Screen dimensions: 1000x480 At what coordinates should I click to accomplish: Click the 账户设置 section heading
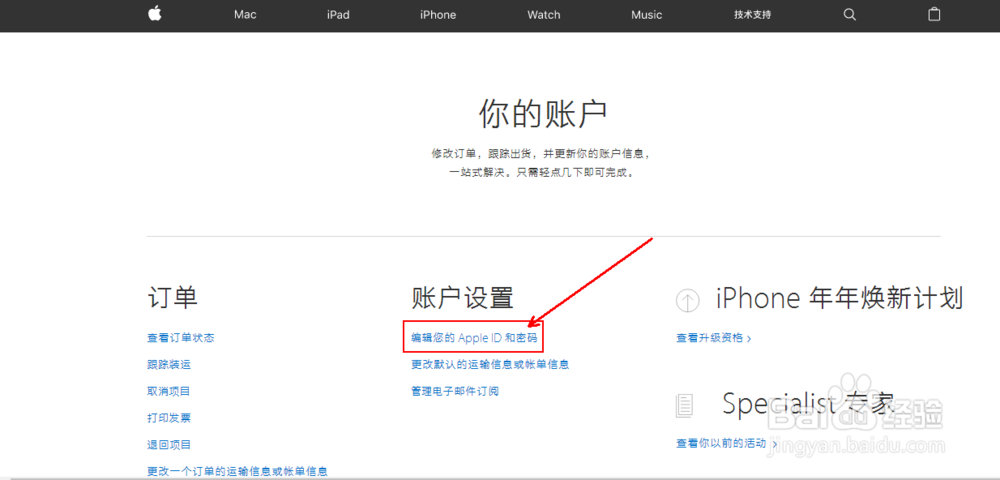coord(462,298)
